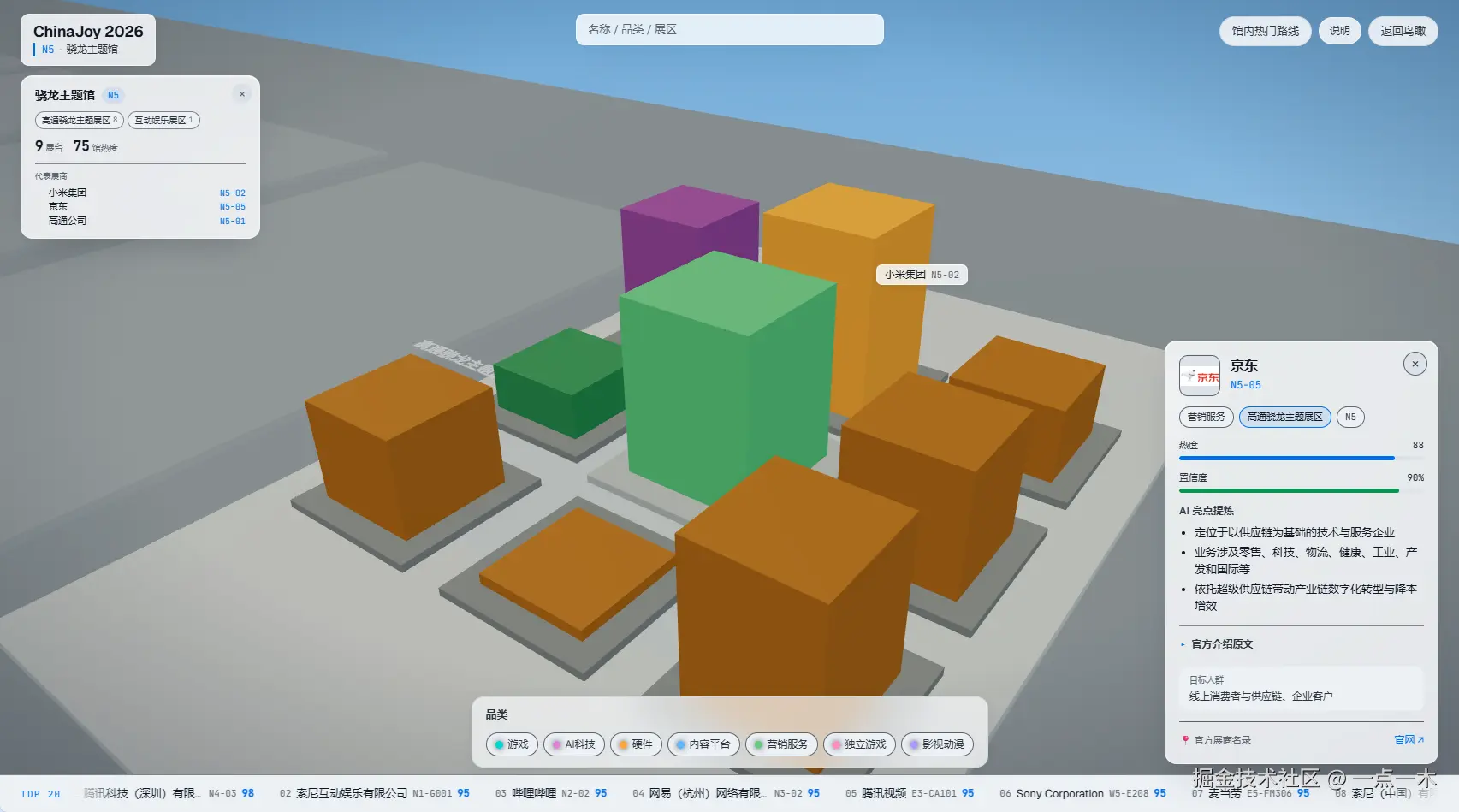Toggle the 内容平台 category filter
The height and width of the screenshot is (812, 1459).
click(703, 744)
